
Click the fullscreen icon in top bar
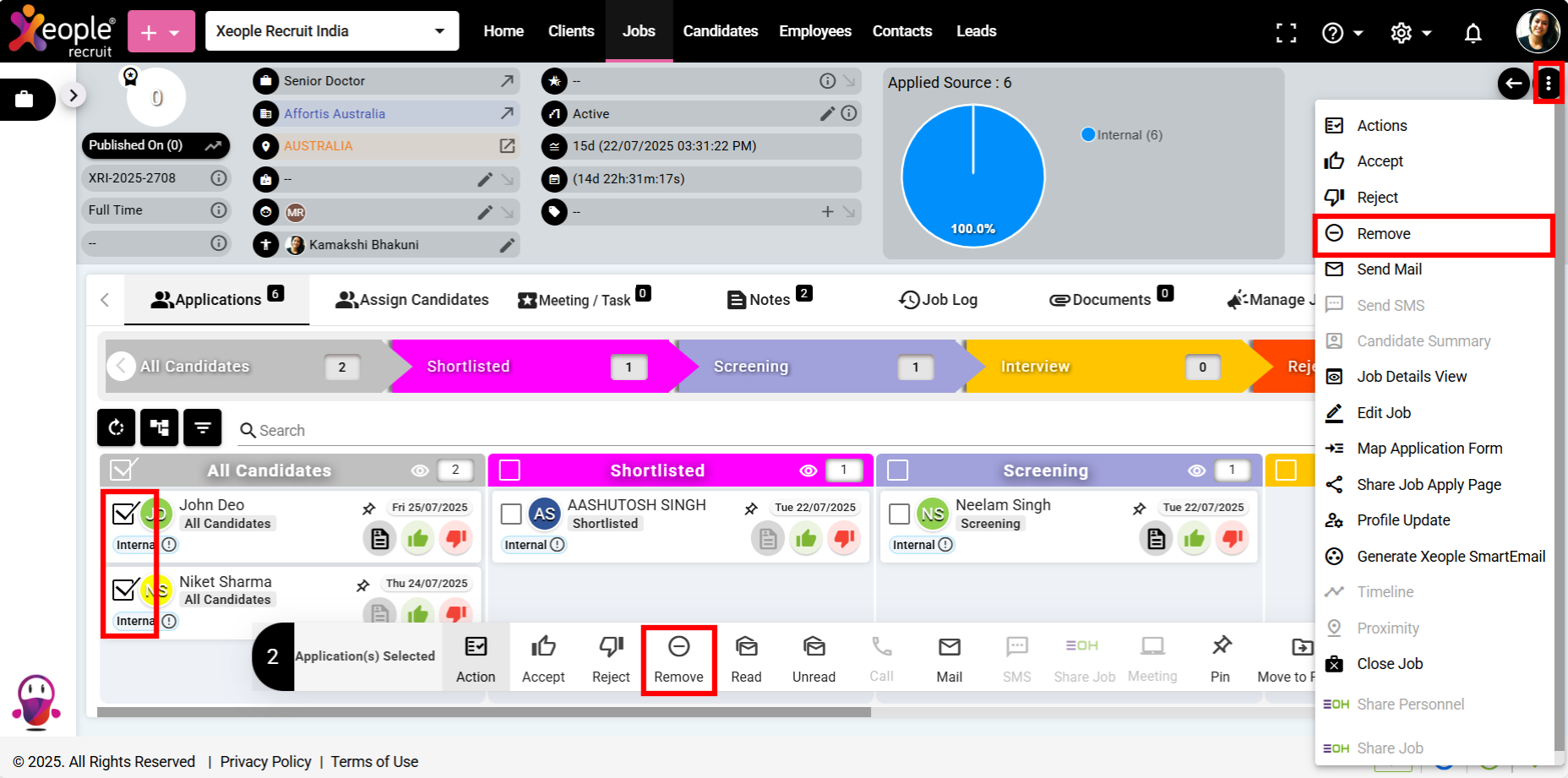[1286, 33]
